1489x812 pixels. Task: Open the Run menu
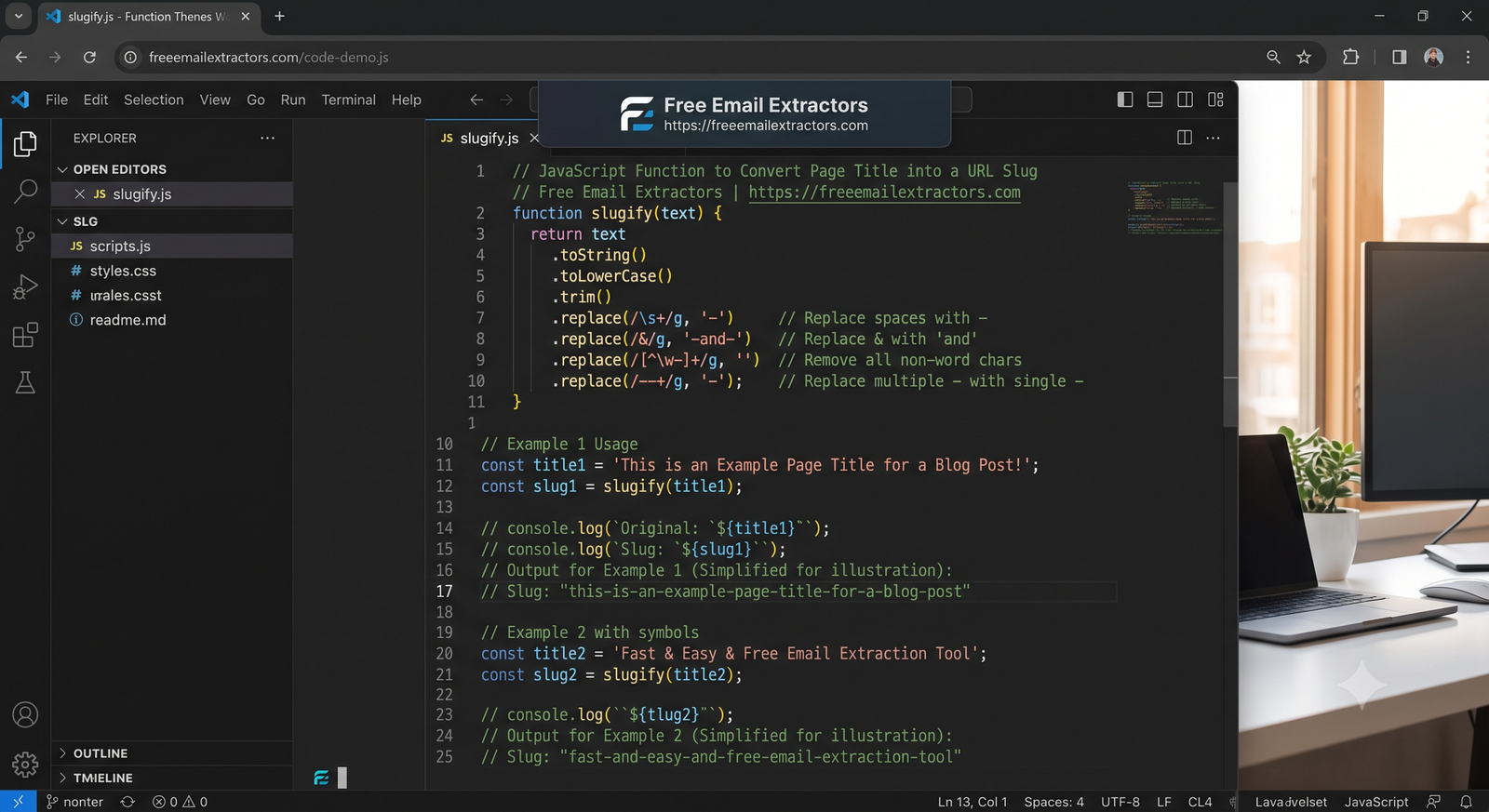(293, 100)
